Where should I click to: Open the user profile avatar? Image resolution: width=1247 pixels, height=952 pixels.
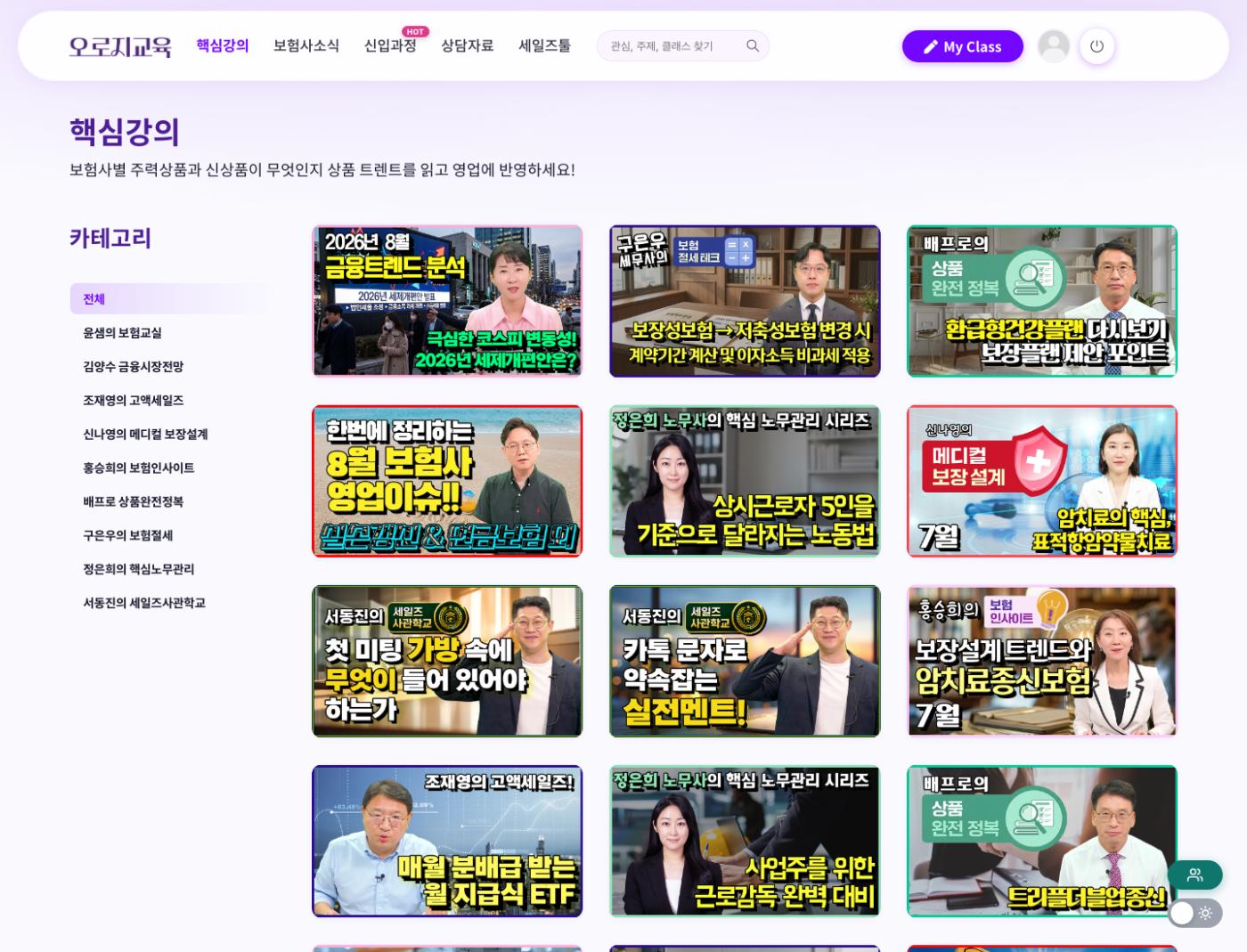[x=1054, y=46]
